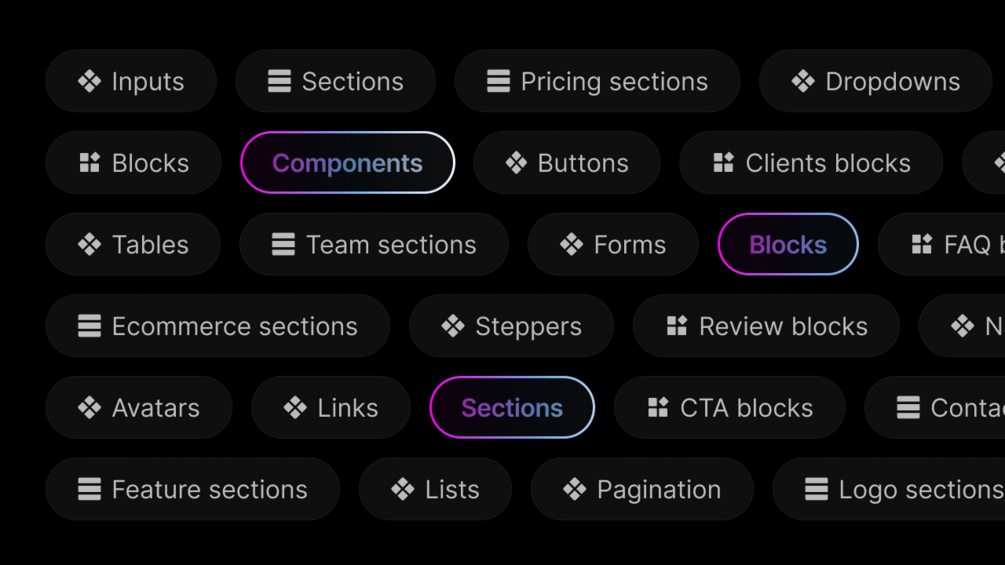The width and height of the screenshot is (1005, 565).
Task: Open the Pagination tag
Action: pyautogui.click(x=642, y=489)
